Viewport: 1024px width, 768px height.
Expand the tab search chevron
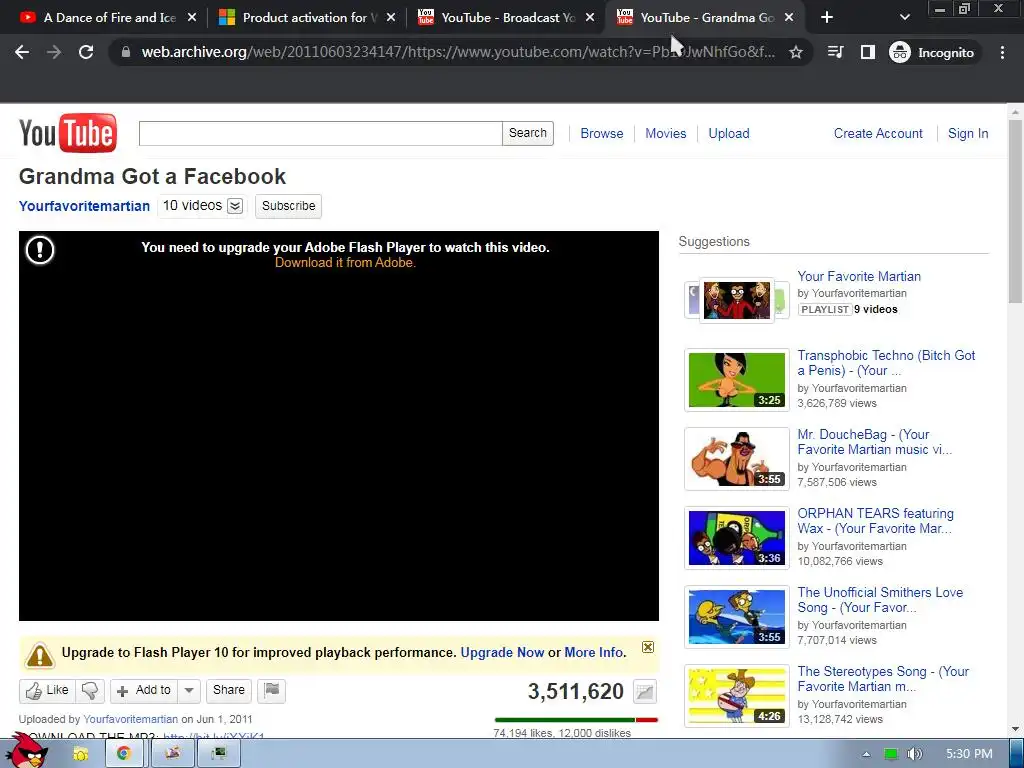coord(904,18)
